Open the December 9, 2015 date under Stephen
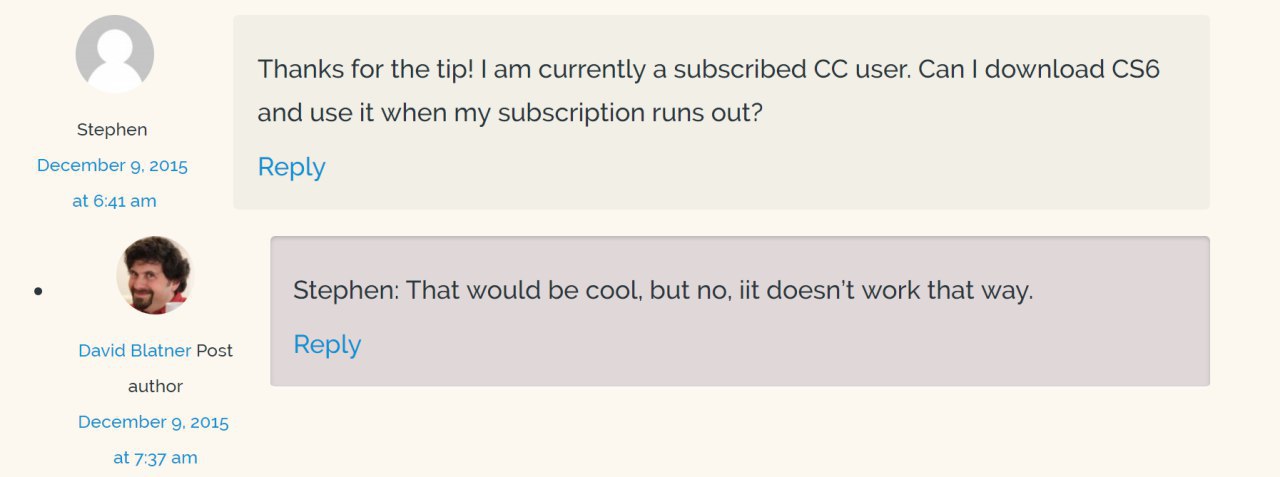The image size is (1280, 477). pyautogui.click(x=112, y=165)
